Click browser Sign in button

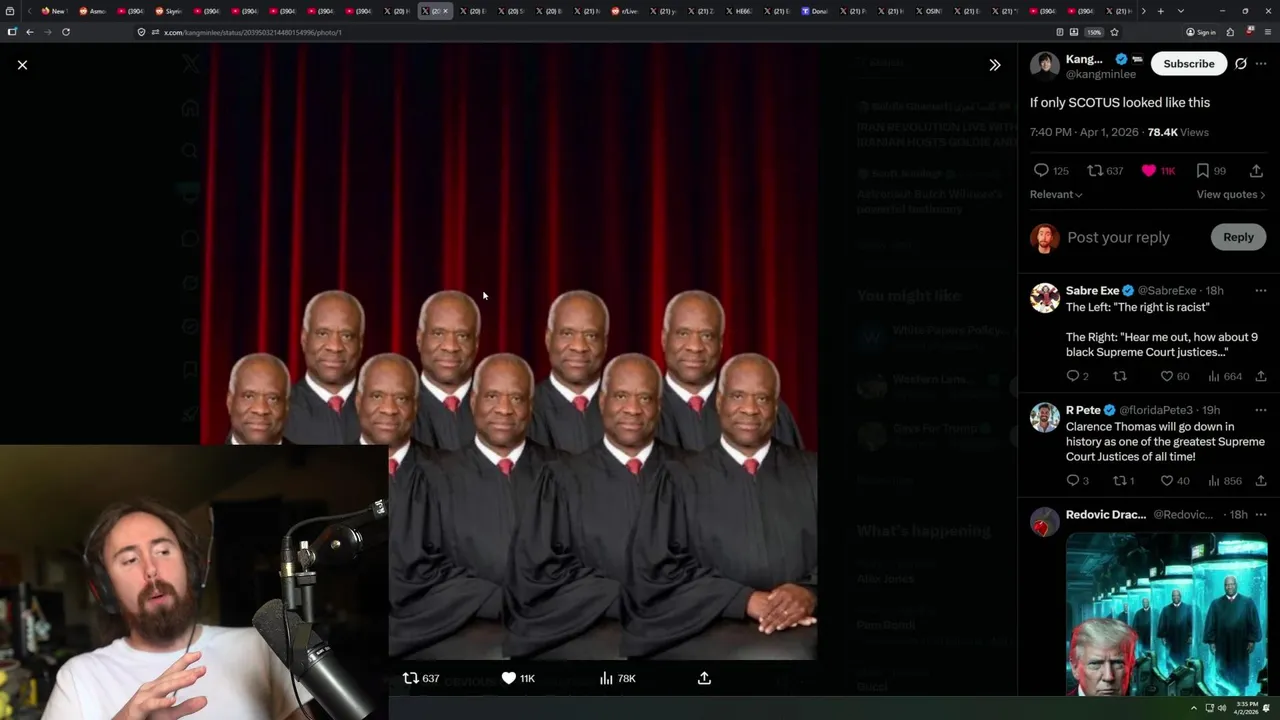[x=1201, y=32]
